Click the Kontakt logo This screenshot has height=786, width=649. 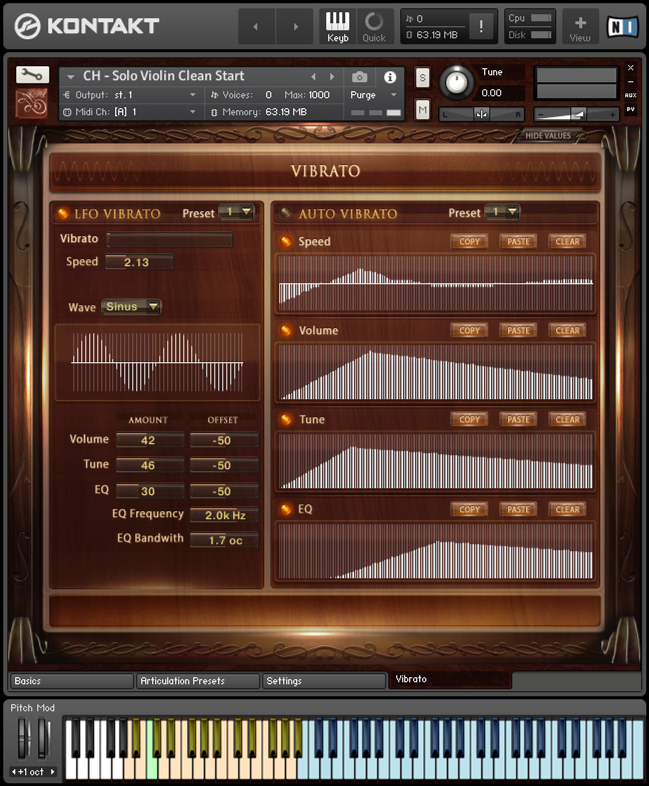[86, 26]
